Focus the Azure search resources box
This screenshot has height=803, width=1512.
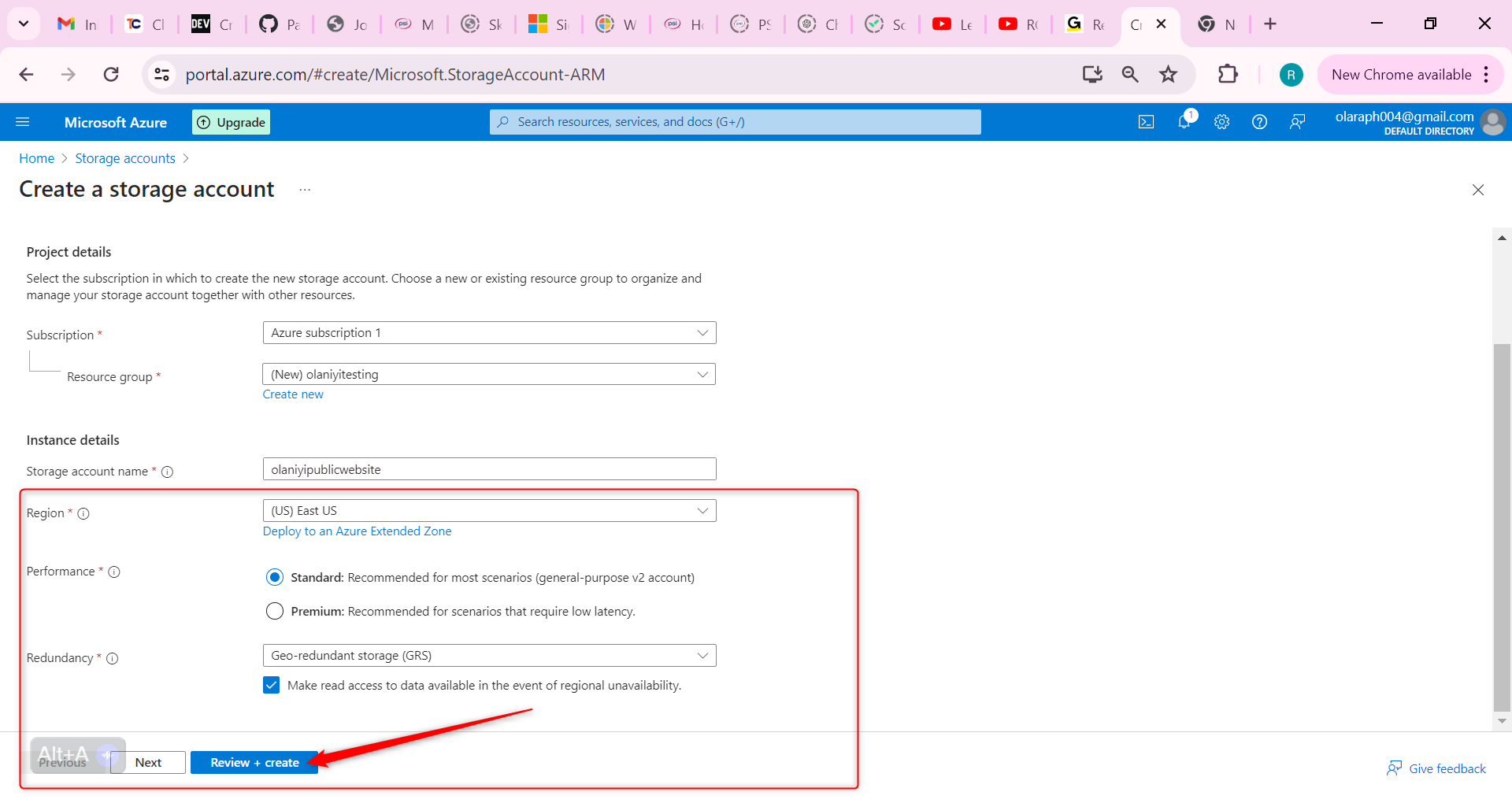(736, 122)
